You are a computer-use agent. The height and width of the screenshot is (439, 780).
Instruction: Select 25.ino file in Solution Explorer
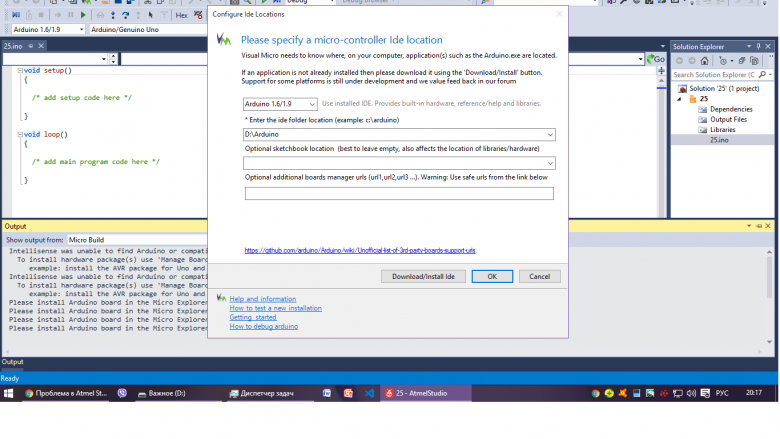click(x=719, y=140)
